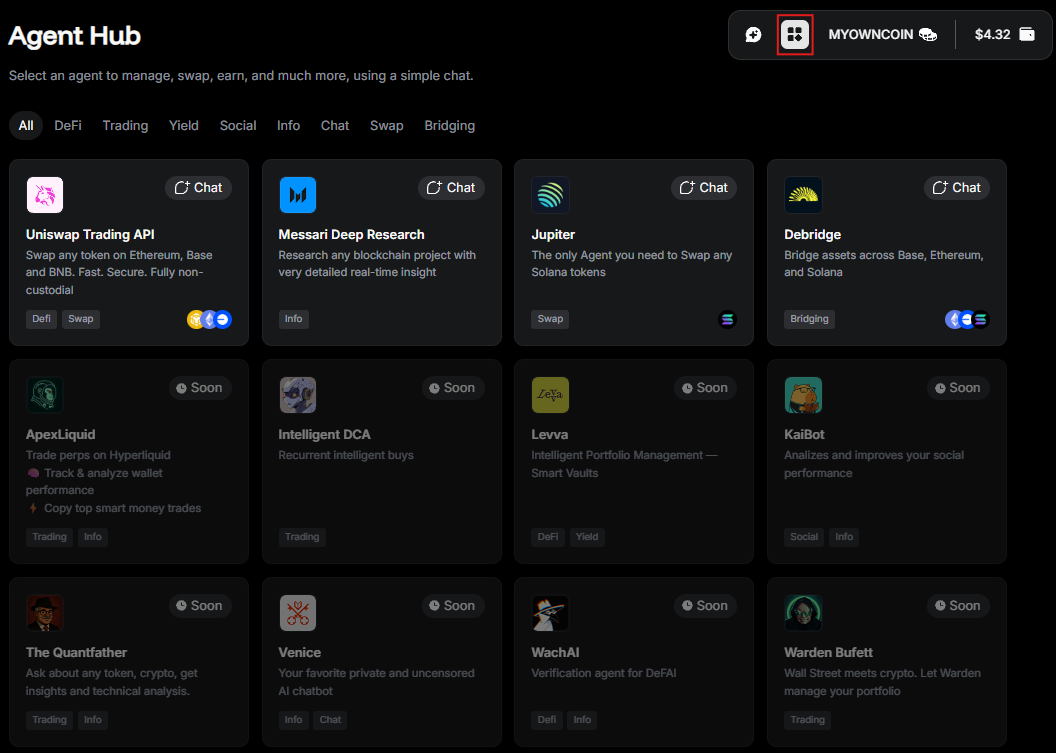Click the Jupiter card title
The image size is (1056, 753).
pos(553,234)
